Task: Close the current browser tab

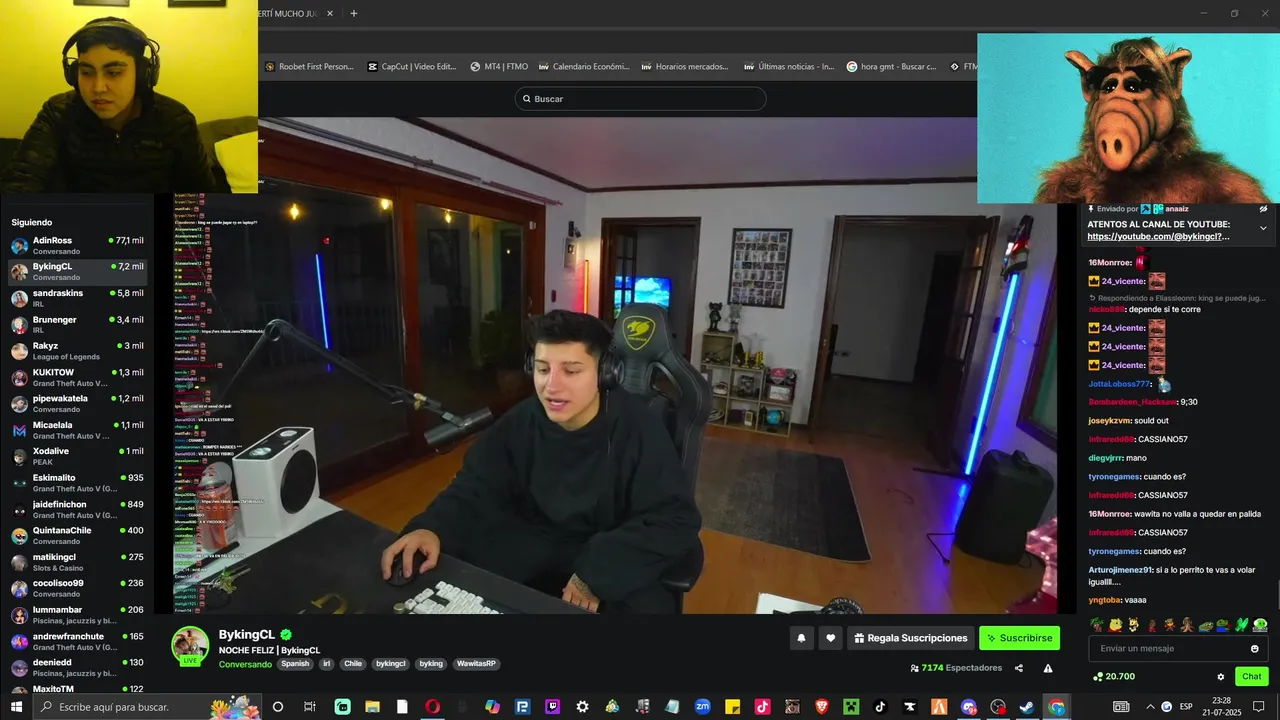Action: (330, 13)
